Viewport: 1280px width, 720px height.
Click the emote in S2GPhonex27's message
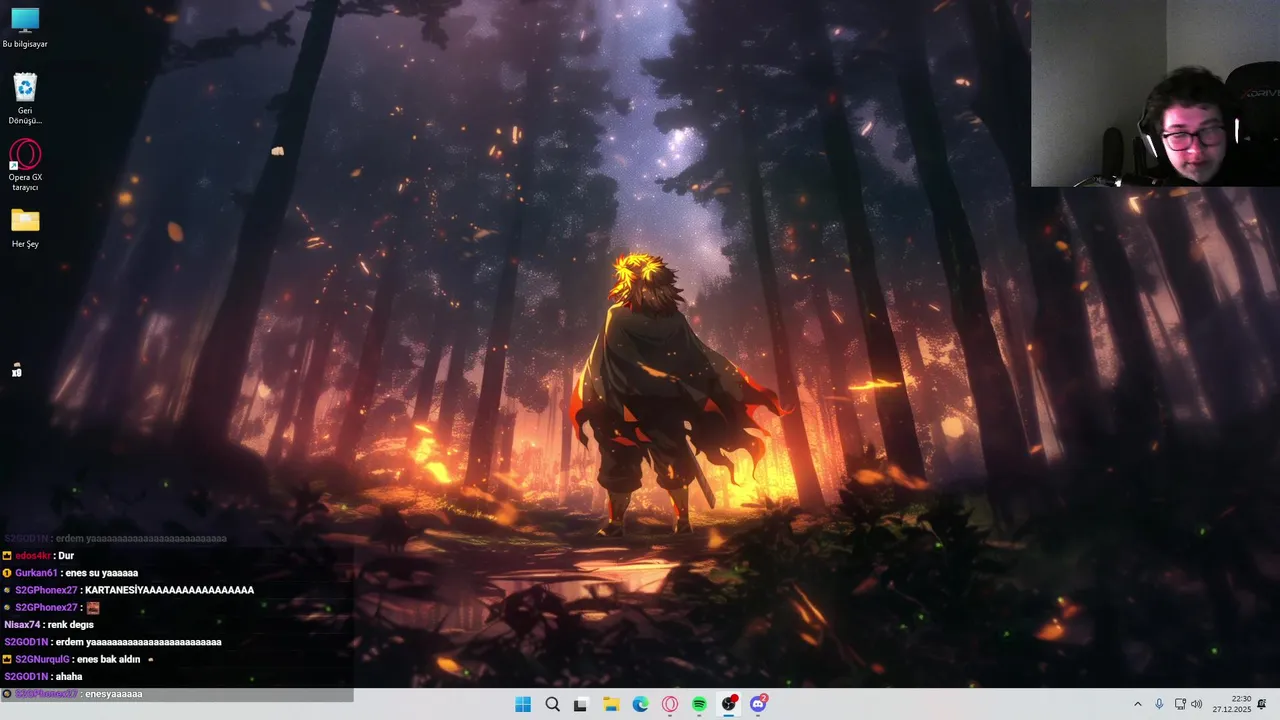pos(93,607)
